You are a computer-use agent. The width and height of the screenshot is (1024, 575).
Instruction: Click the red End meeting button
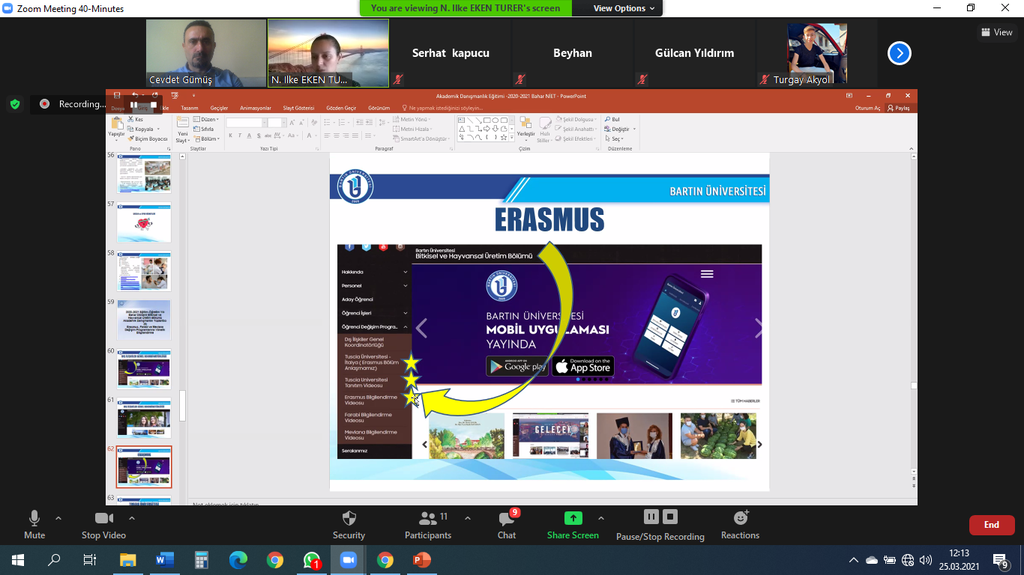(x=991, y=525)
